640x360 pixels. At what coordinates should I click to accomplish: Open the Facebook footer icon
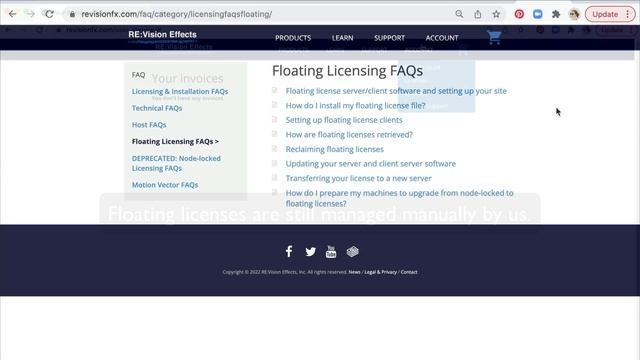289,251
